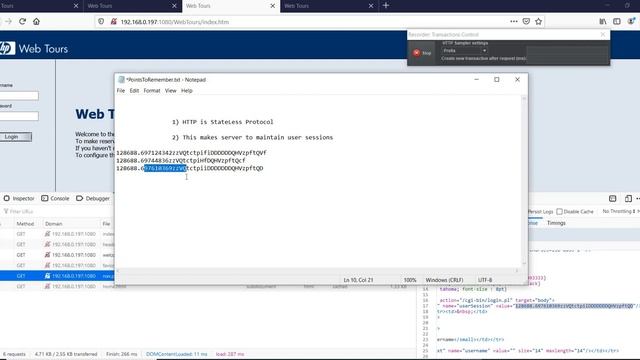Click the session id line ending in Qcf
This screenshot has width=640, height=360.
click(x=181, y=160)
